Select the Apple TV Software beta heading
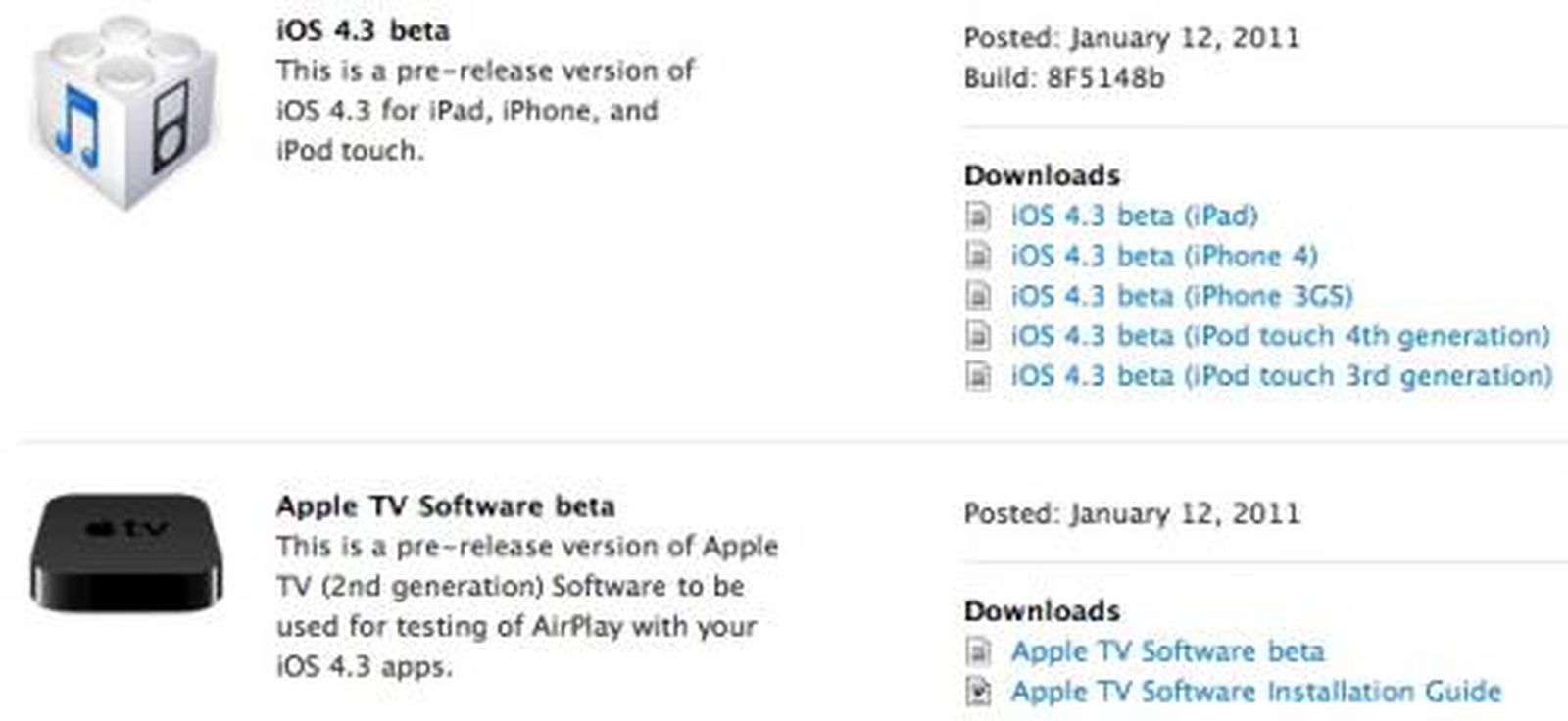The height and width of the screenshot is (721, 1568). [x=446, y=506]
